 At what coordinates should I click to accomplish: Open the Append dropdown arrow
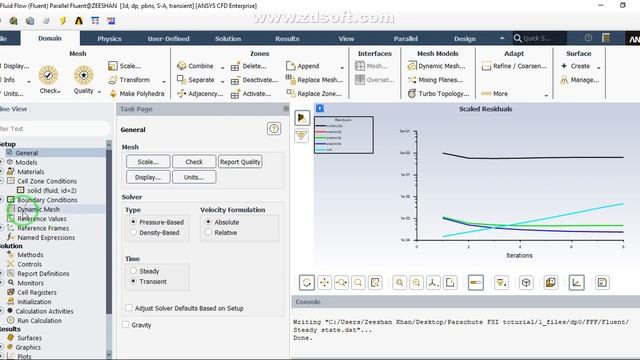[342, 68]
